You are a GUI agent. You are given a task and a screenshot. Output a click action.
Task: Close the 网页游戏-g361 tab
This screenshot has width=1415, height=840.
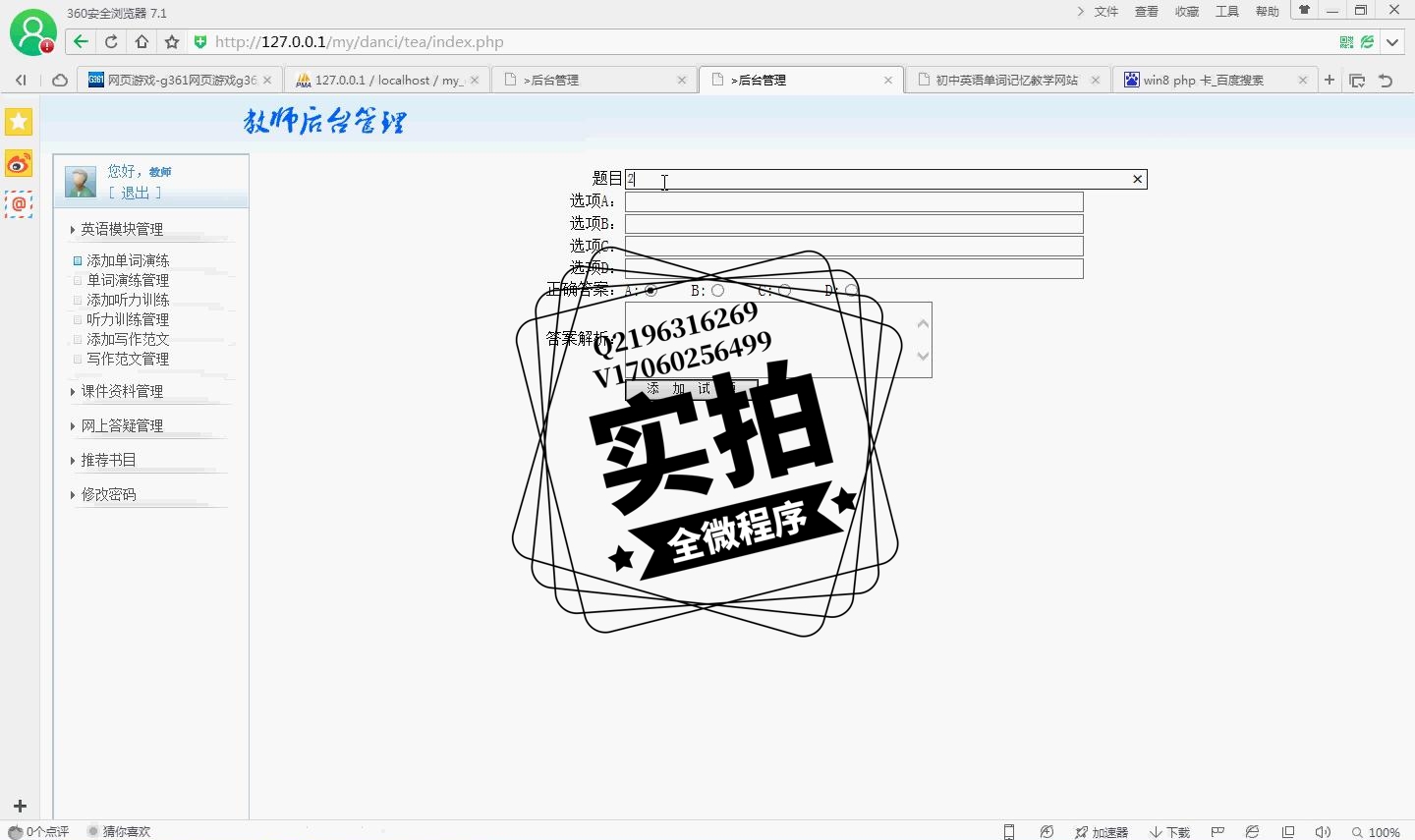pyautogui.click(x=267, y=81)
